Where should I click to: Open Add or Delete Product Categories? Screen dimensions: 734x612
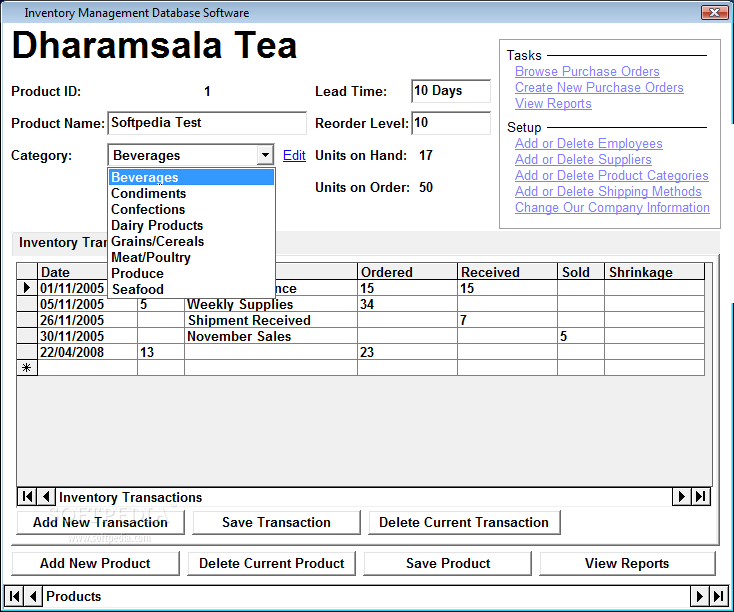tap(611, 175)
